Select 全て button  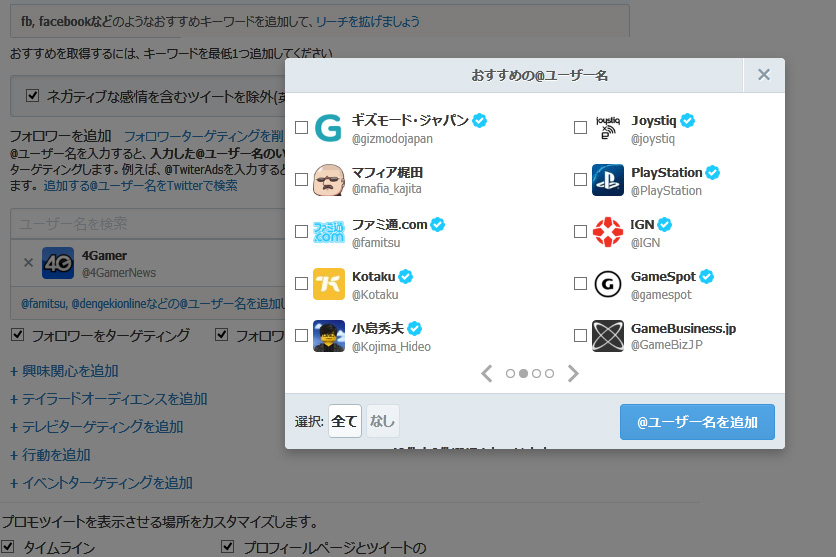pos(345,421)
